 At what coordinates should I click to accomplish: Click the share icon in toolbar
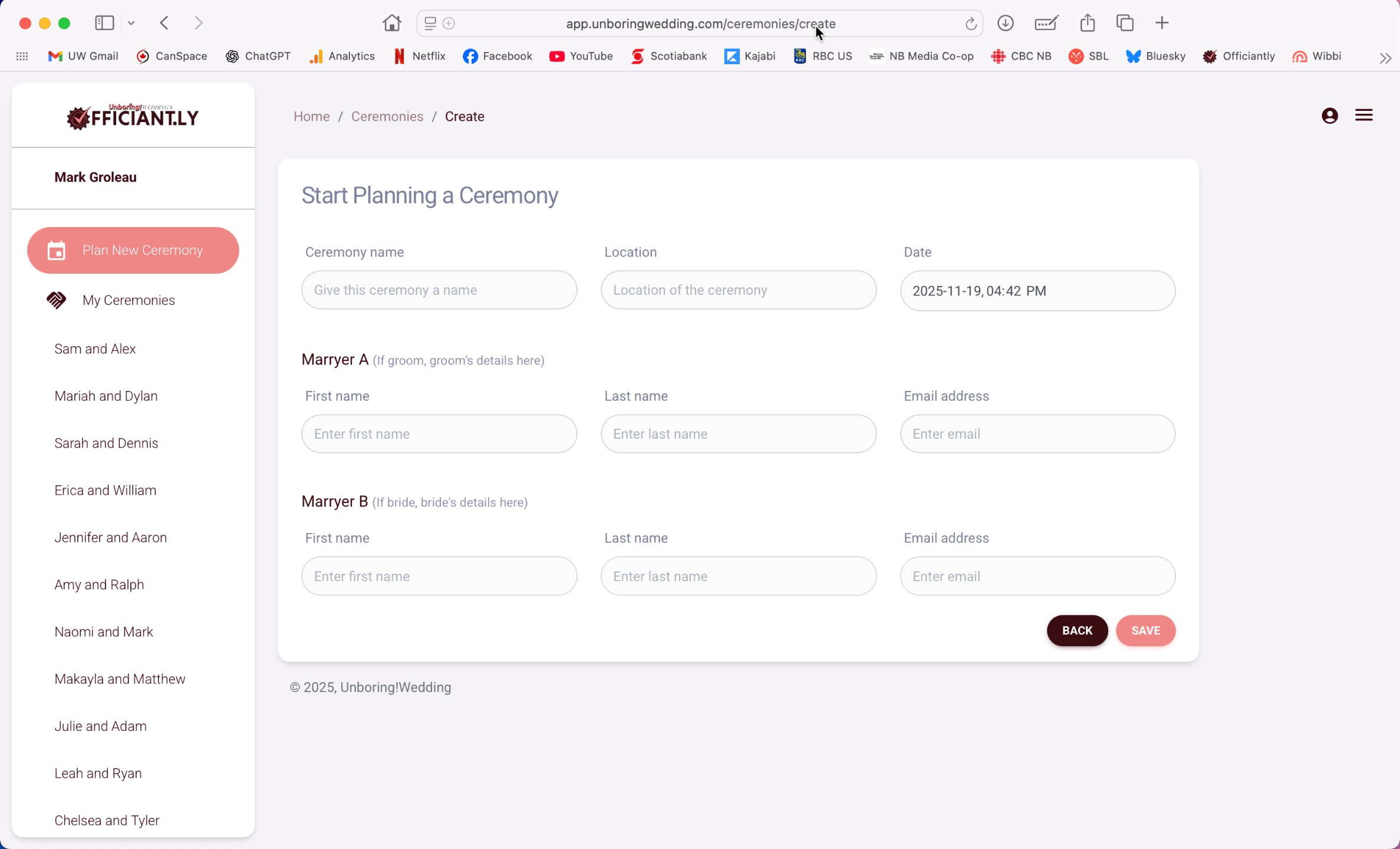pos(1087,23)
